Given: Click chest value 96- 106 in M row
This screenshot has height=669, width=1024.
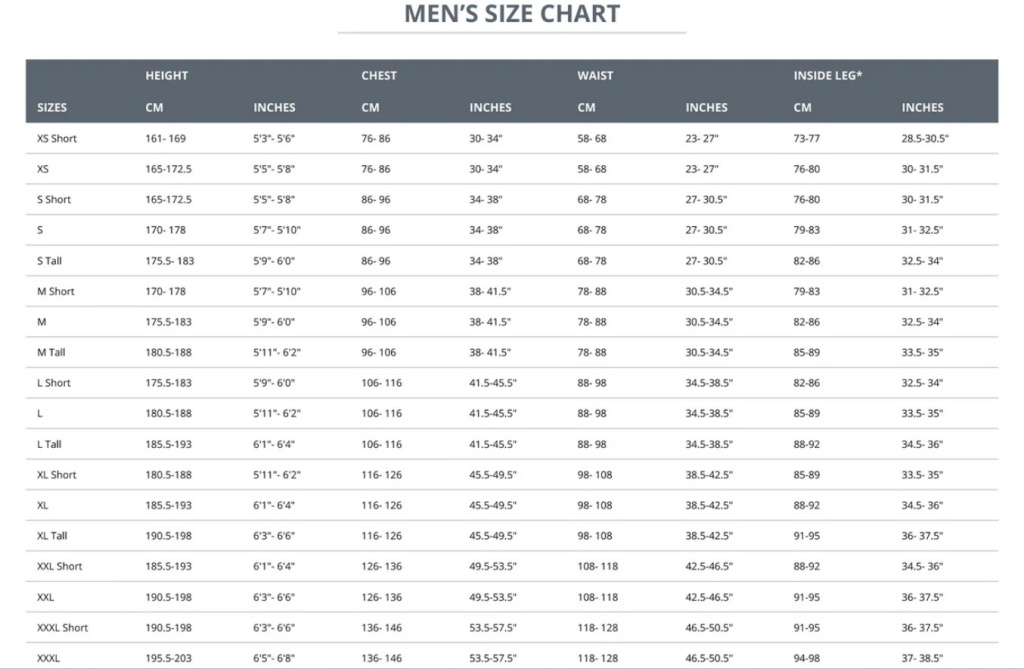Looking at the screenshot, I should click(x=379, y=322).
